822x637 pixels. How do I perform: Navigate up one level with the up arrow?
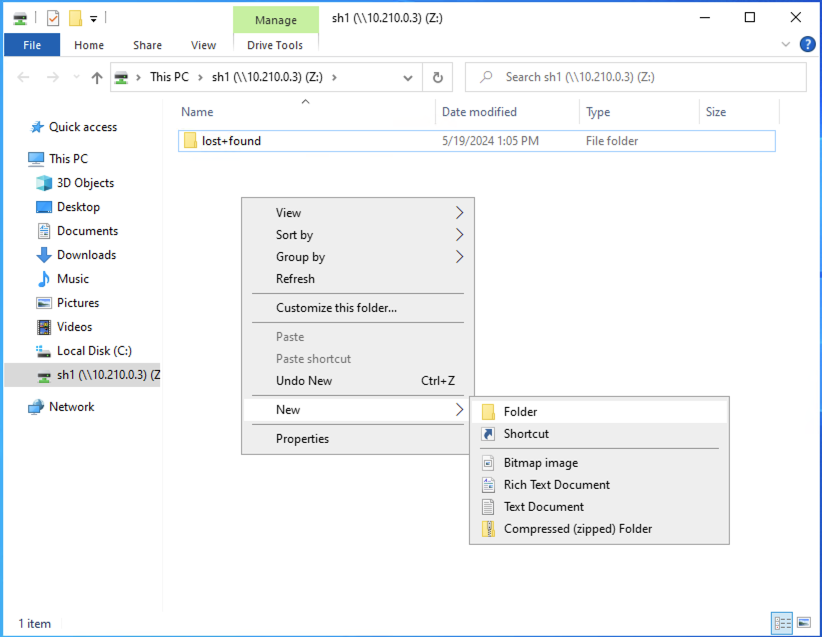coord(95,77)
